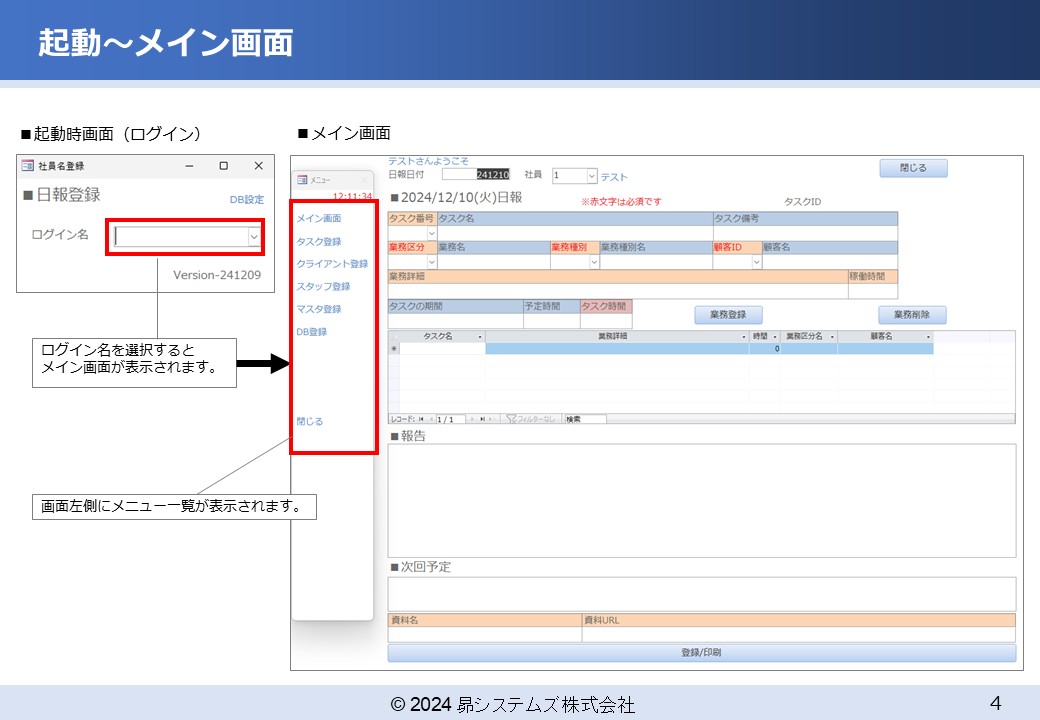
Task: Open the ログイン名 dropdown arrow
Action: [x=254, y=237]
